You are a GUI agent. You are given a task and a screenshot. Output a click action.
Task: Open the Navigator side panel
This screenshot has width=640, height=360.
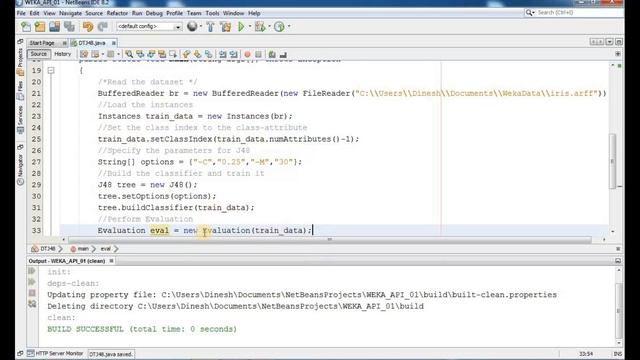[20, 169]
